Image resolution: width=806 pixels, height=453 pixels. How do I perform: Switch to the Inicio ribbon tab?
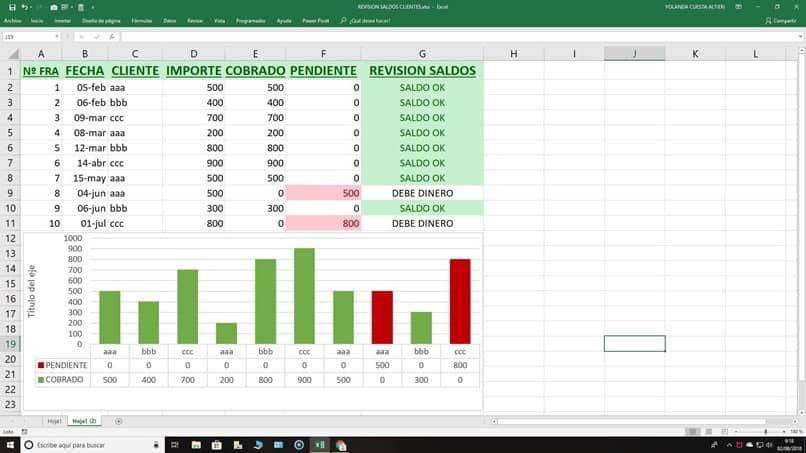click(37, 21)
